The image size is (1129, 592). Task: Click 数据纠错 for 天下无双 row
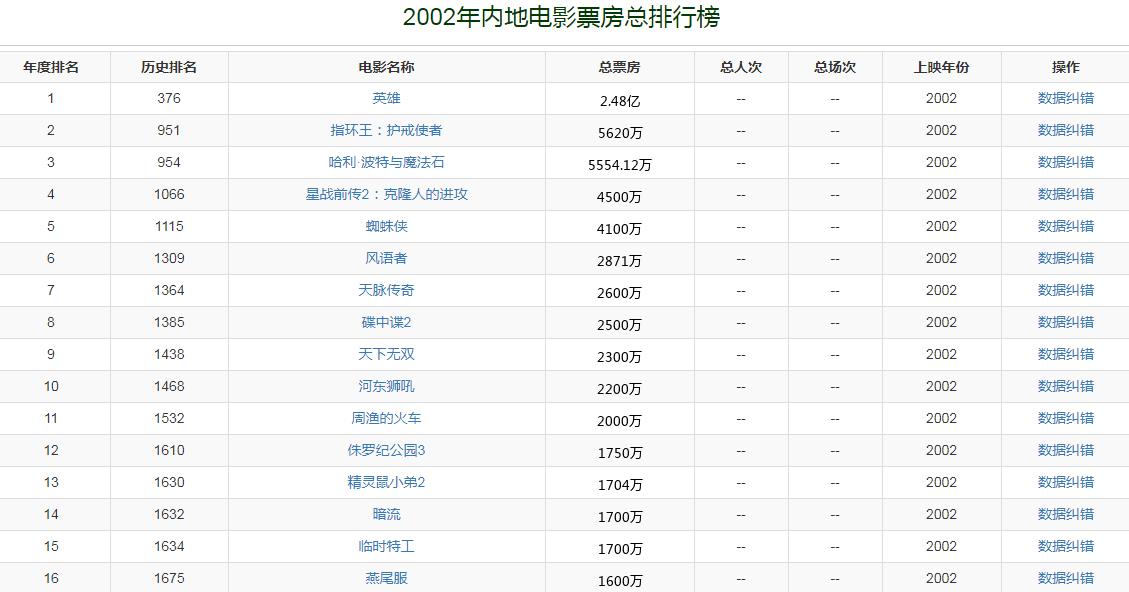click(x=1065, y=354)
